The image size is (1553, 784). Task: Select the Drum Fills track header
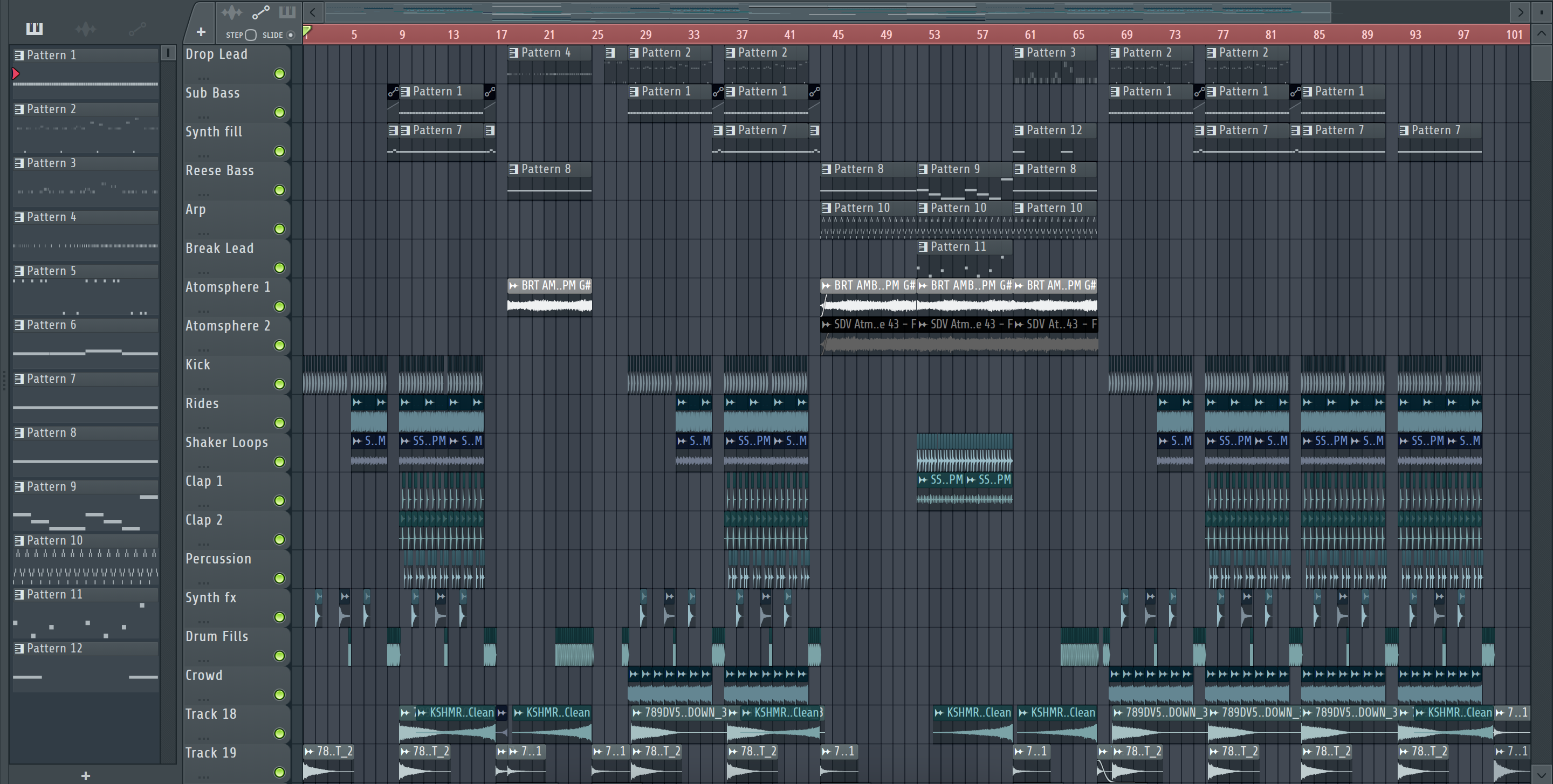pos(237,645)
